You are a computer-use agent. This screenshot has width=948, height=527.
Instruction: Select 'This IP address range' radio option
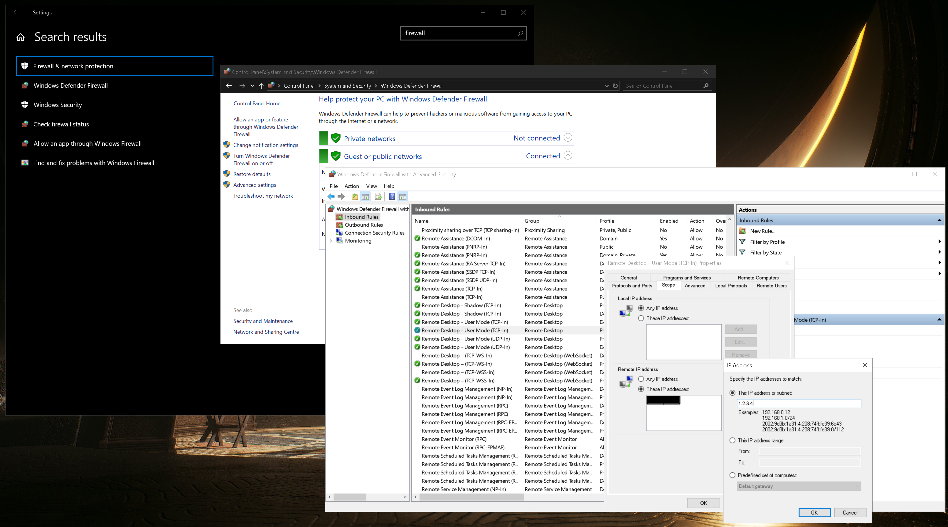[732, 440]
